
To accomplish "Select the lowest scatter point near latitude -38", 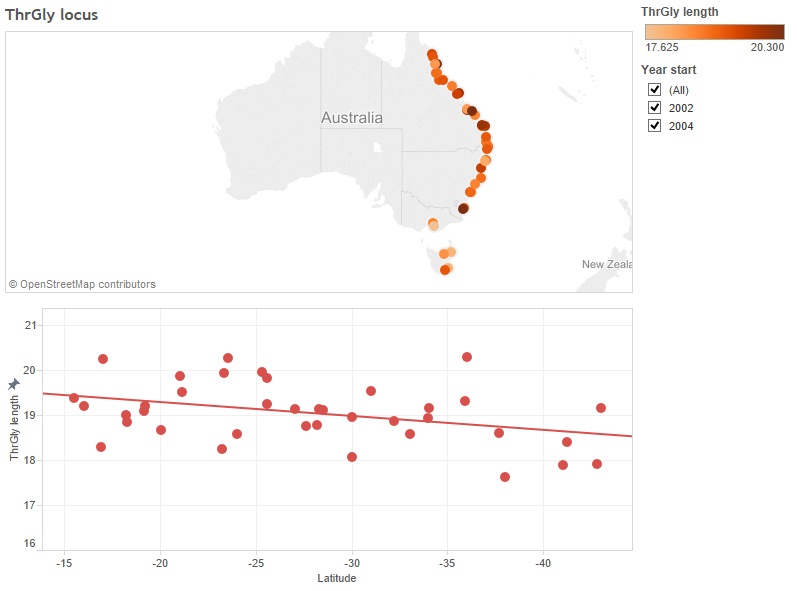I will click(505, 477).
